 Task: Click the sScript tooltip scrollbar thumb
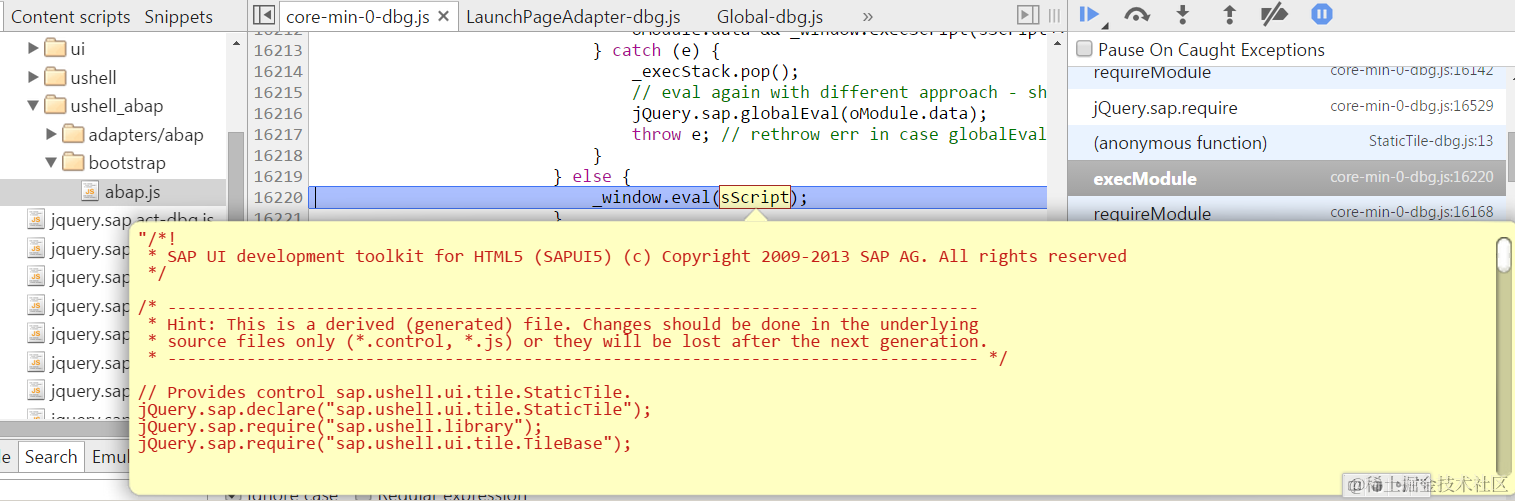(1505, 255)
